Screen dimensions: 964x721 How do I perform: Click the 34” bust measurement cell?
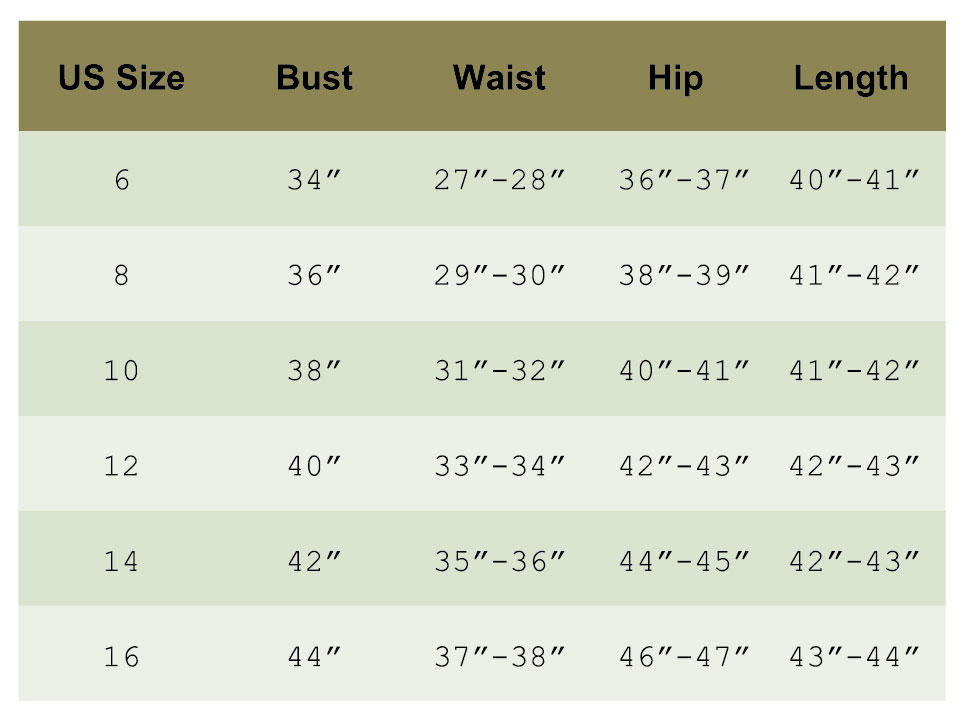click(x=314, y=181)
